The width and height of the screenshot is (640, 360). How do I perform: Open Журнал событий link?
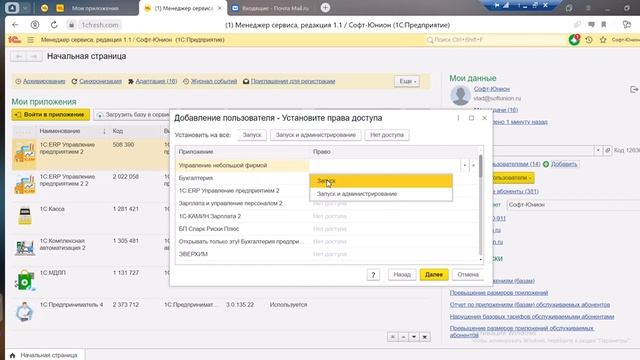click(214, 81)
